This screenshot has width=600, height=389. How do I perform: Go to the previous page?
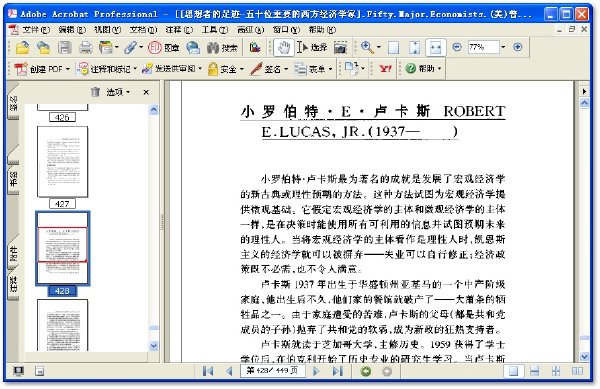pos(230,371)
